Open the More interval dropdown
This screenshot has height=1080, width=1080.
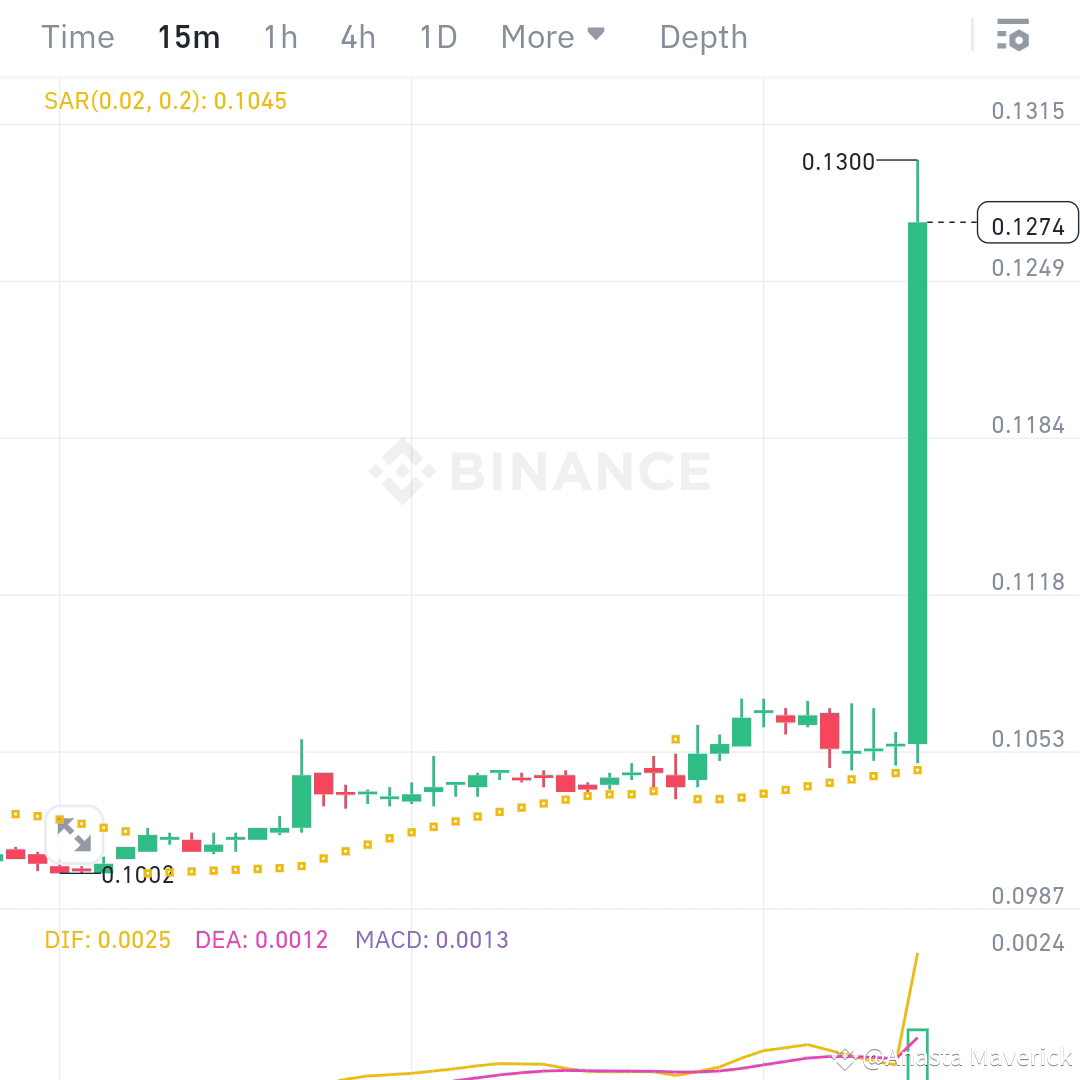(553, 36)
